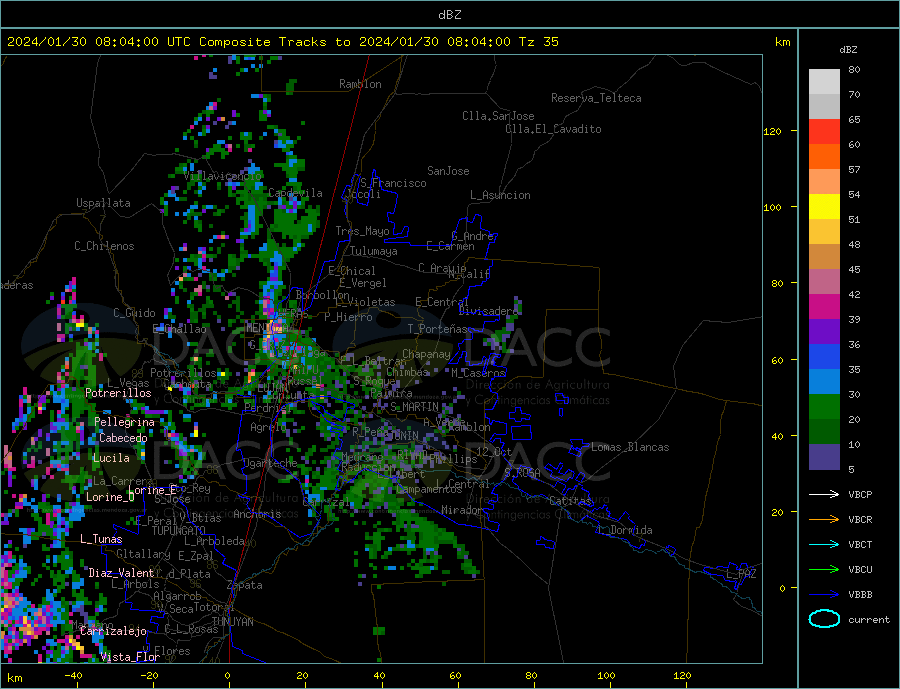Select the brown 45-48 dBZ legend swatch
The width and height of the screenshot is (900, 689).
(x=824, y=257)
